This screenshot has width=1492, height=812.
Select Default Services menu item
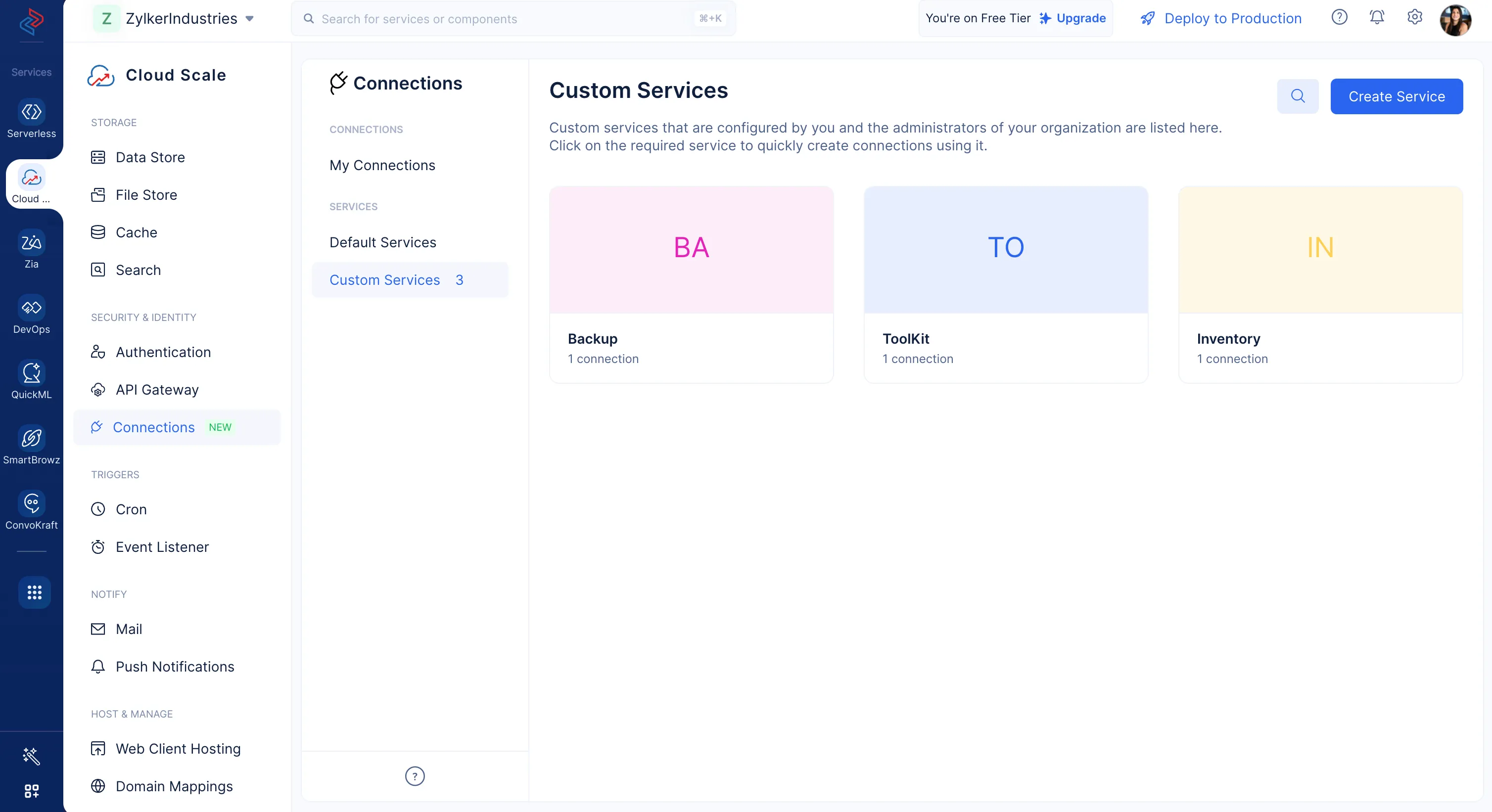[383, 242]
